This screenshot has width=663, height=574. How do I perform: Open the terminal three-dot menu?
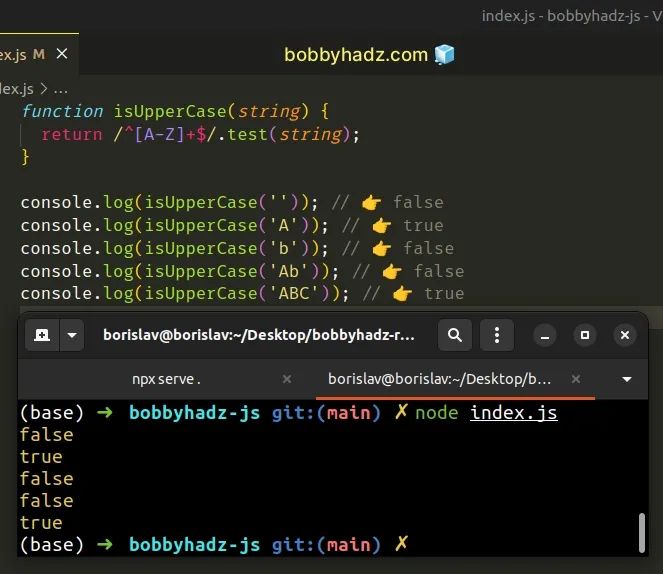click(497, 335)
